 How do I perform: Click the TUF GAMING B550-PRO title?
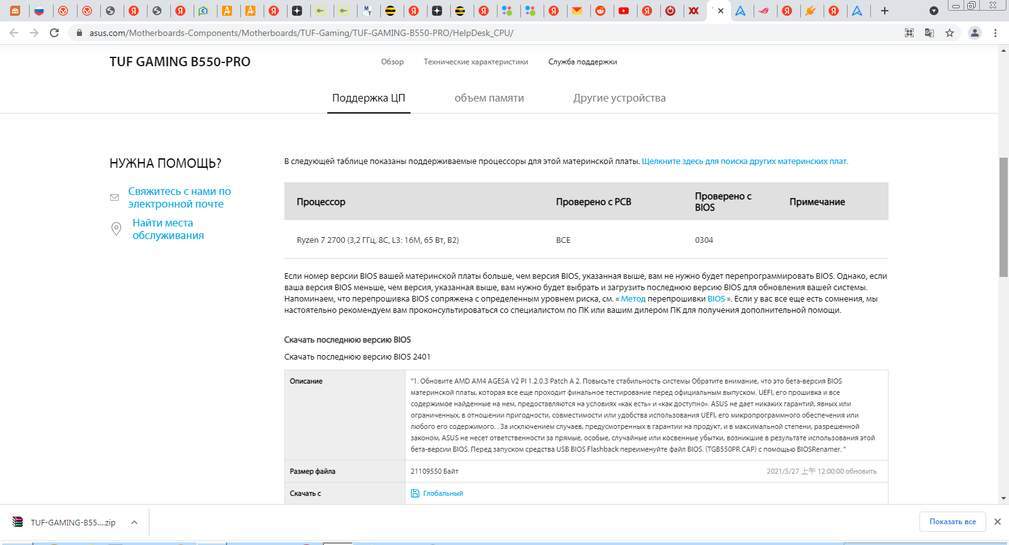[x=180, y=62]
